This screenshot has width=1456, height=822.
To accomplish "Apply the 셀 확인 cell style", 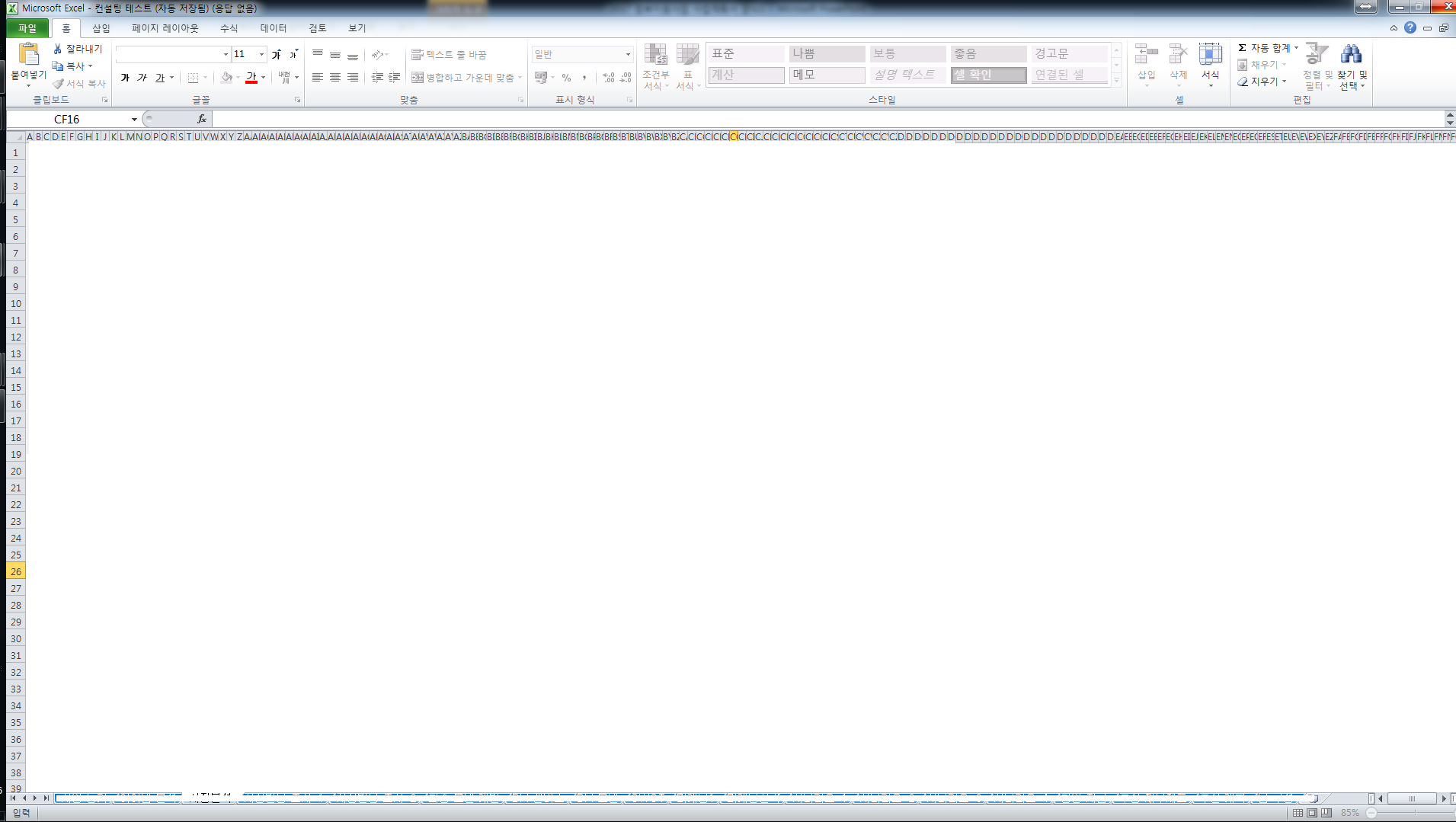I will [988, 75].
